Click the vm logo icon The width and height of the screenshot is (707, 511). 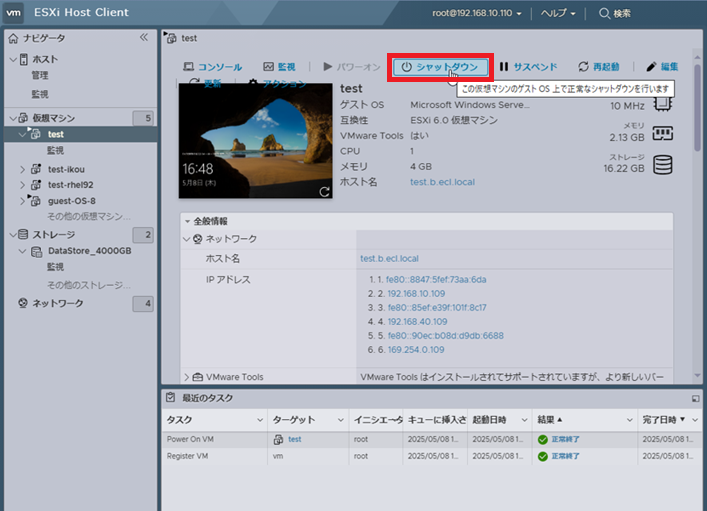point(14,13)
